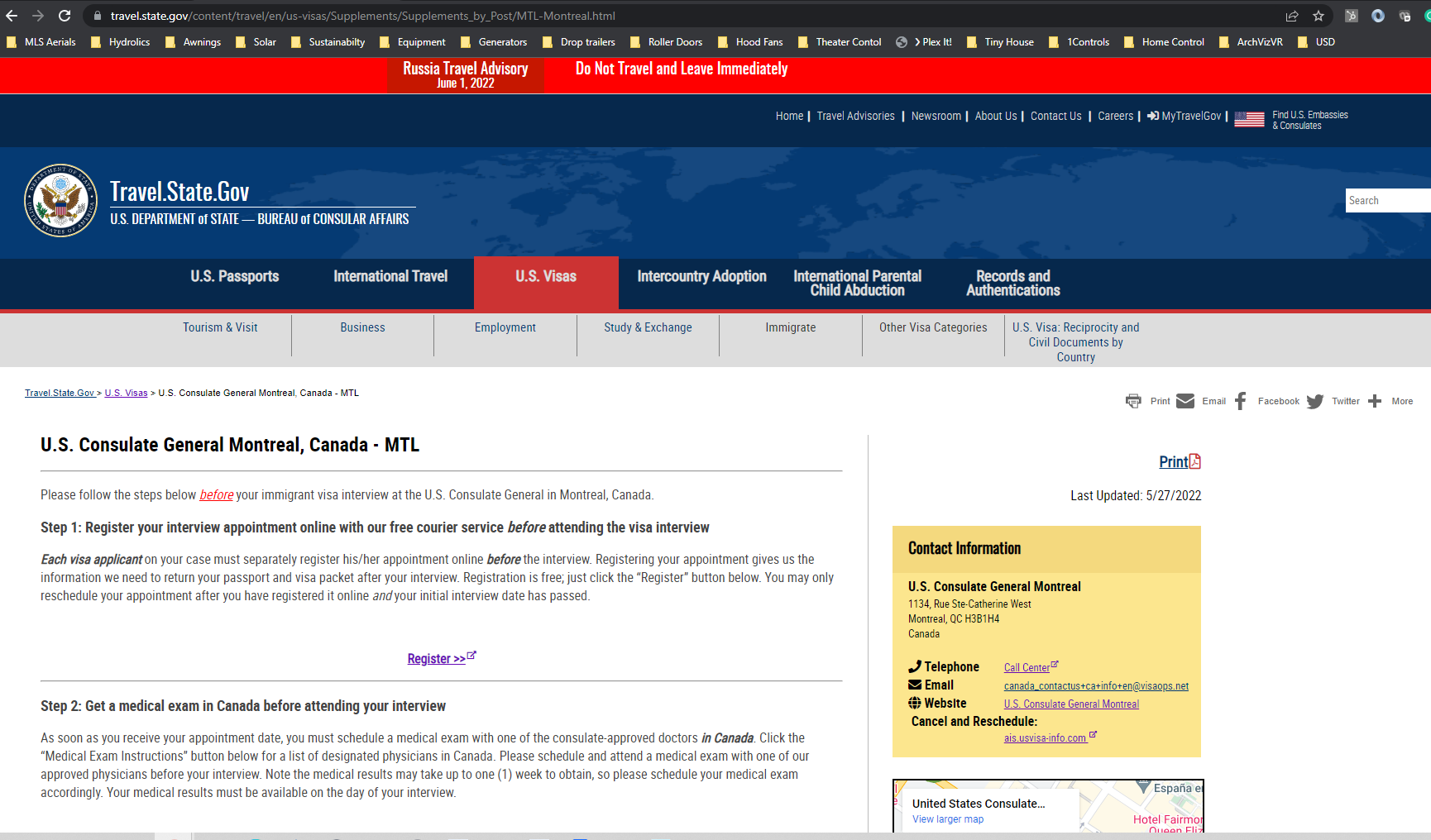Expand Other Visa Categories submenu
This screenshot has width=1431, height=840.
pos(933,327)
